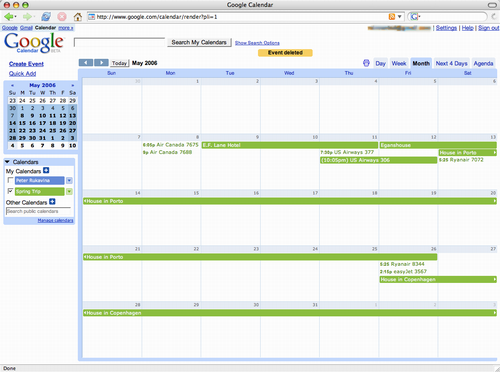Click the Help link

[467, 28]
